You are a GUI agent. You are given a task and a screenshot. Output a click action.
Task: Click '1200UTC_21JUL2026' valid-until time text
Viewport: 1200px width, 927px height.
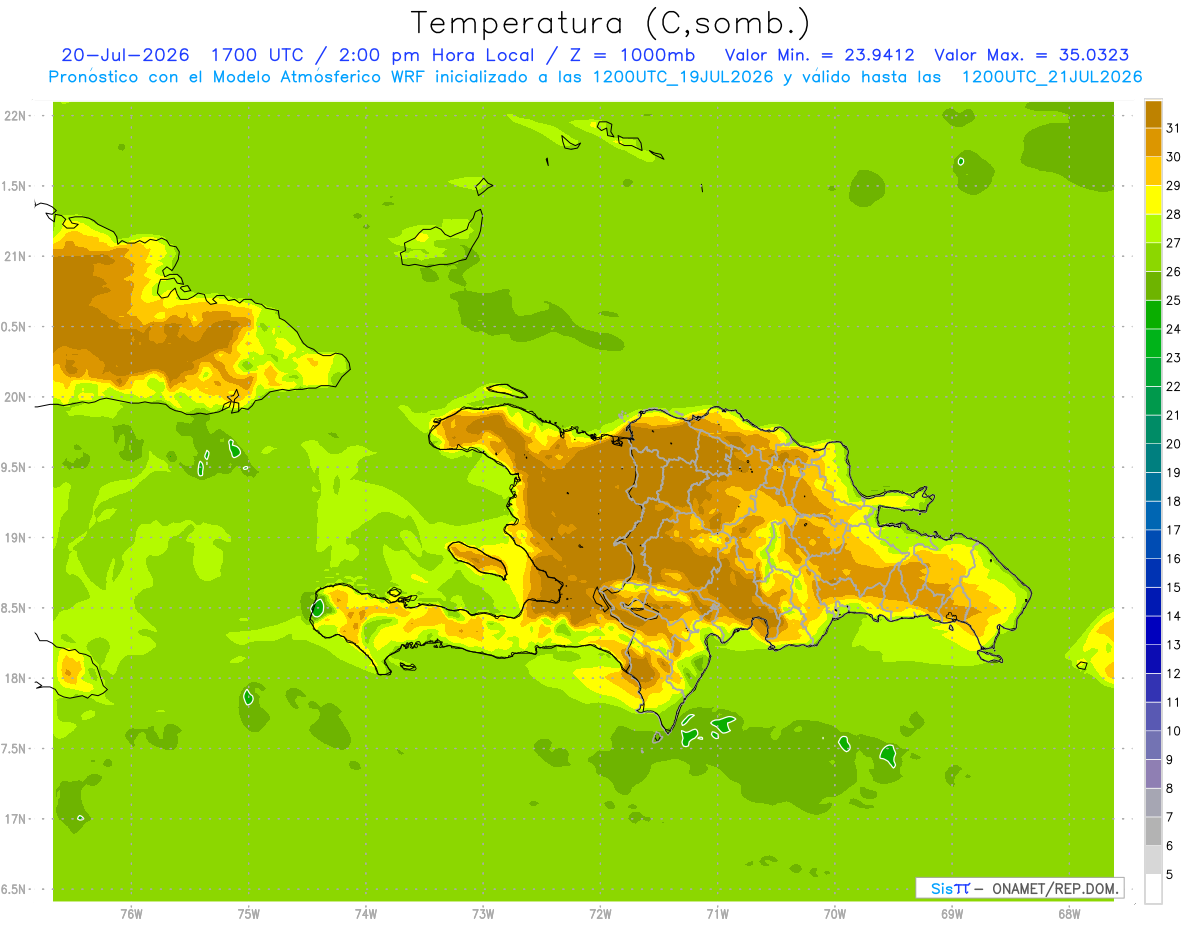pyautogui.click(x=1052, y=77)
